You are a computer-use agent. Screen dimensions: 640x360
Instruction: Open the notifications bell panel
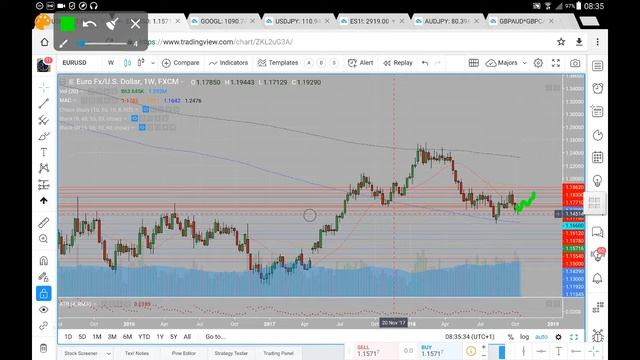(x=598, y=278)
